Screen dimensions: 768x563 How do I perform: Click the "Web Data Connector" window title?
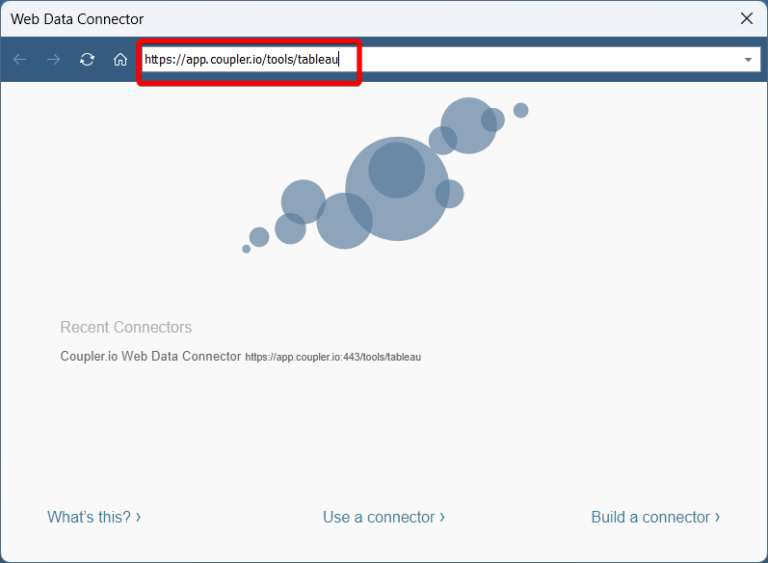(x=77, y=19)
